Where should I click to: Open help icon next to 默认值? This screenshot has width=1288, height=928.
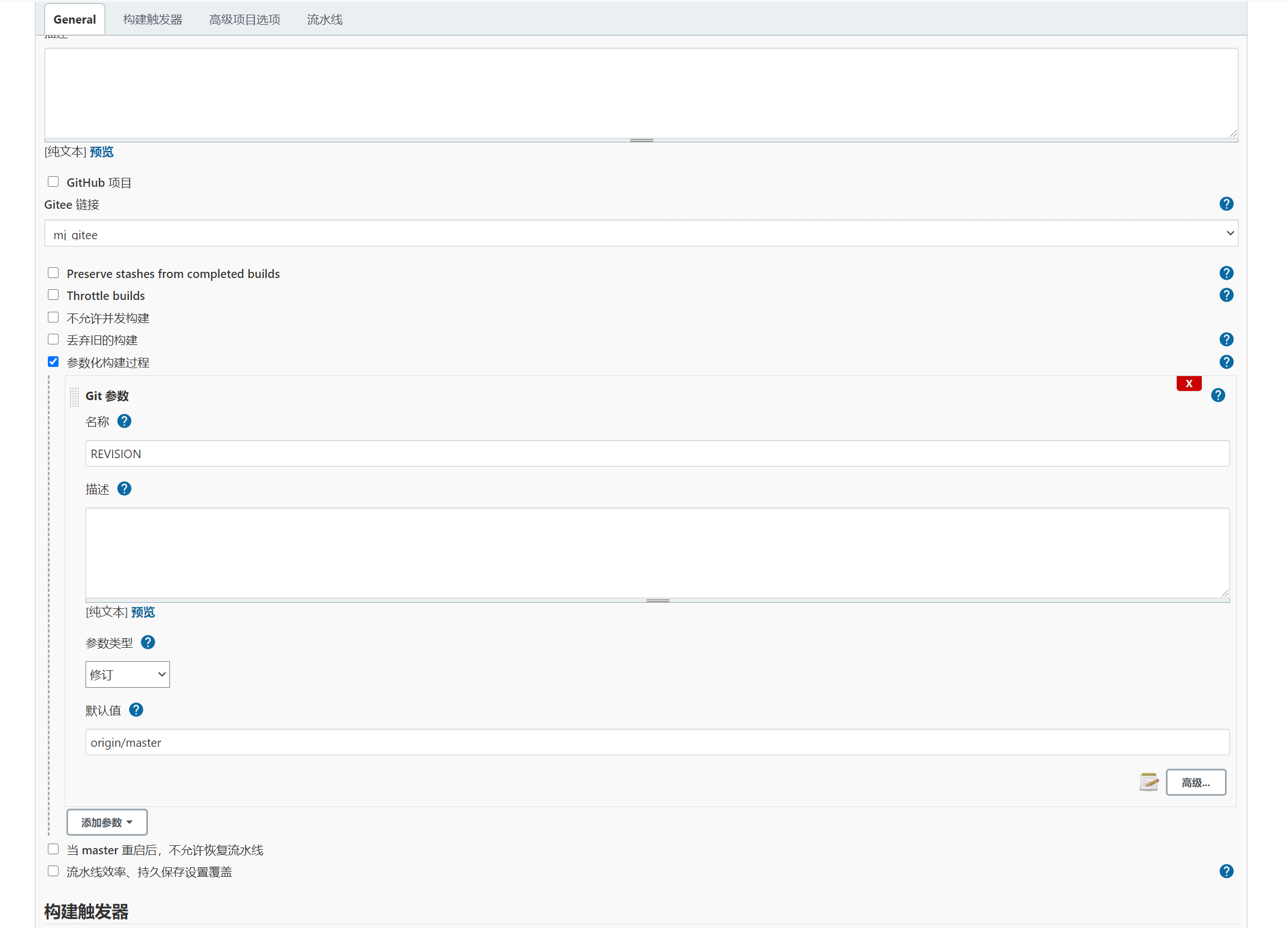(x=136, y=710)
